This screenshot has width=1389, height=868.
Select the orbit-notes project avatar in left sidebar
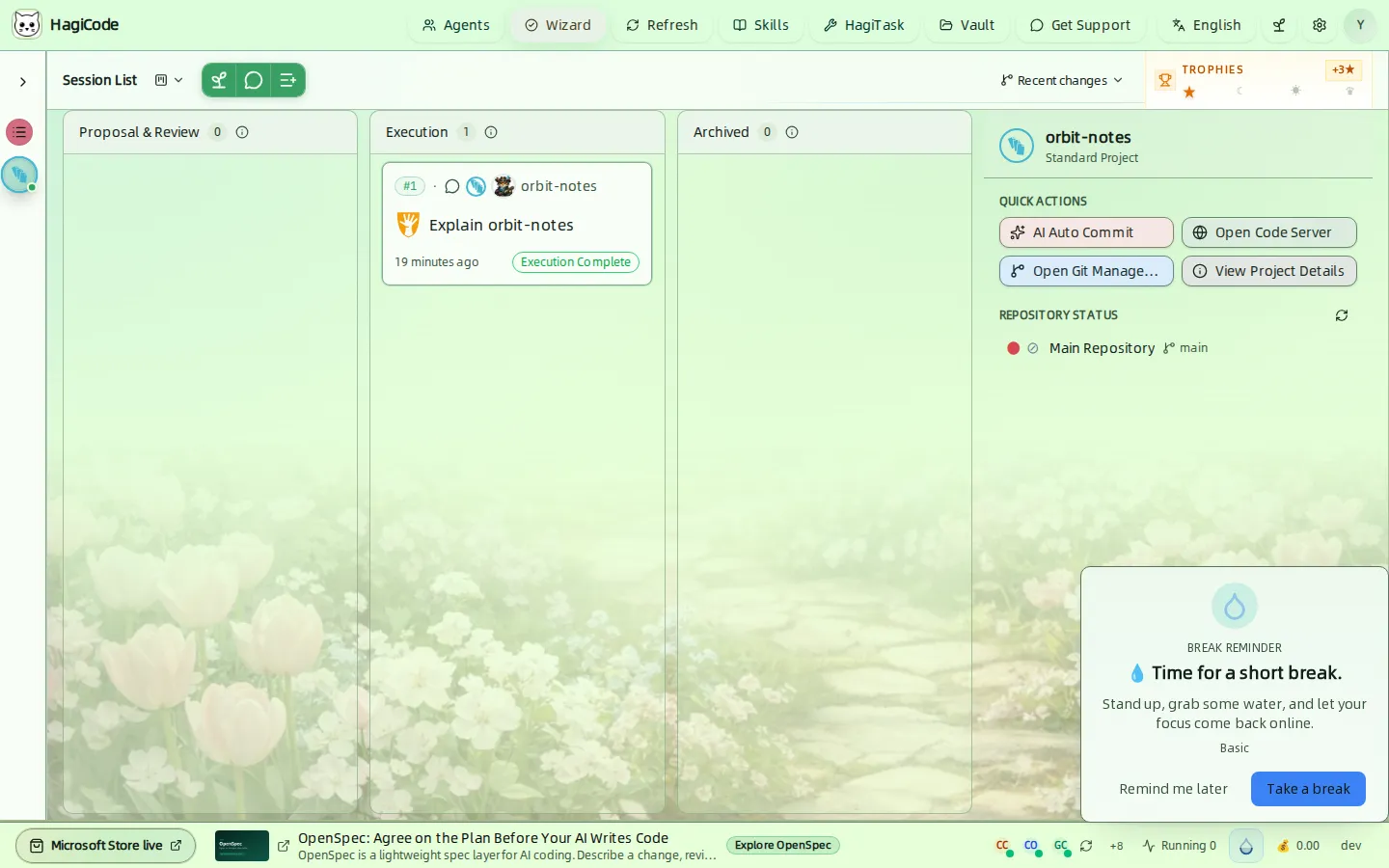pyautogui.click(x=19, y=175)
